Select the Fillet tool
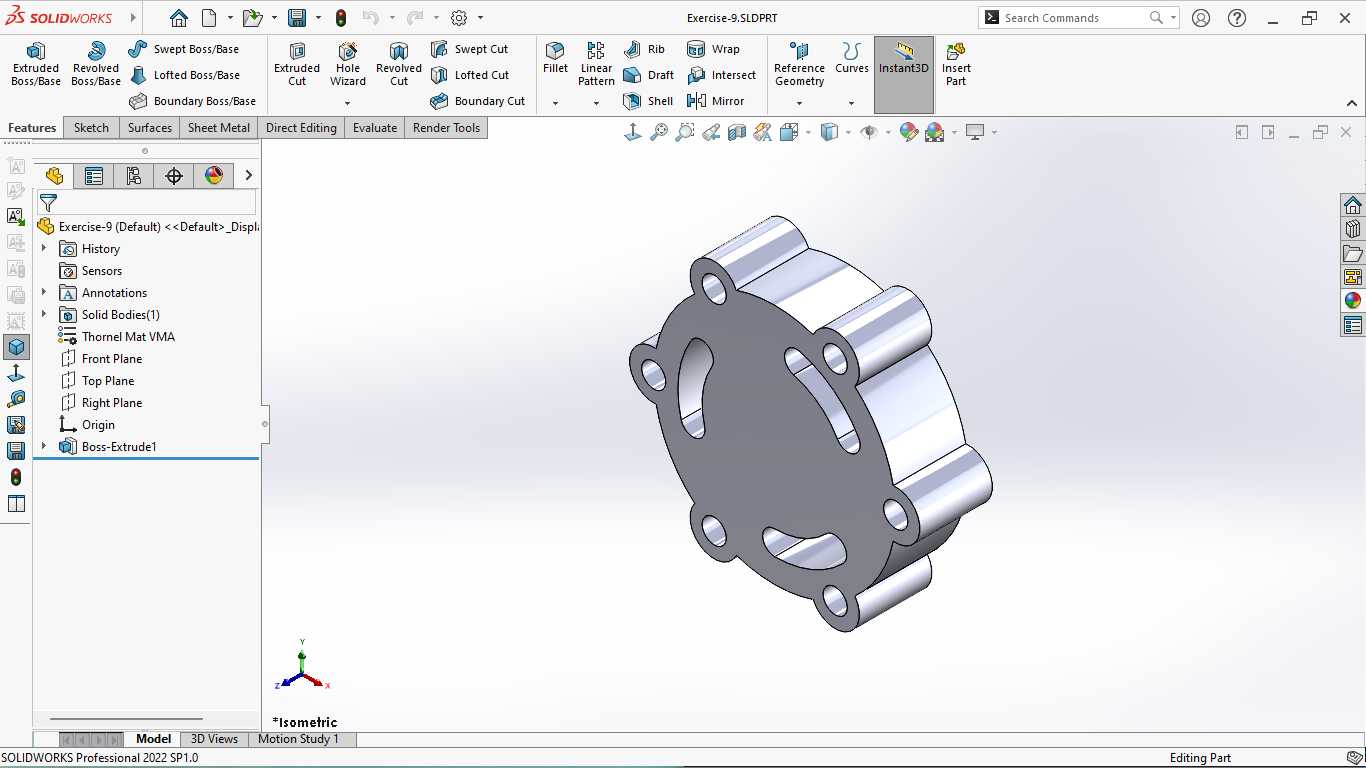Image resolution: width=1366 pixels, height=768 pixels. [555, 58]
